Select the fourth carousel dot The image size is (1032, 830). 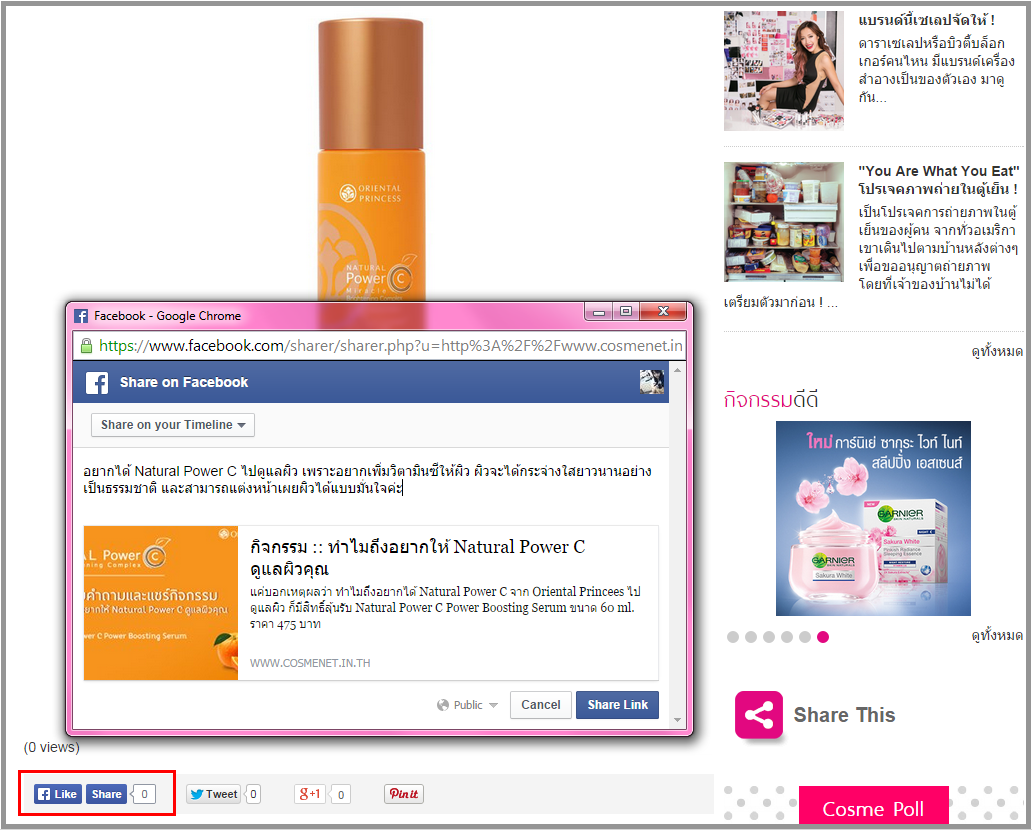(x=787, y=637)
